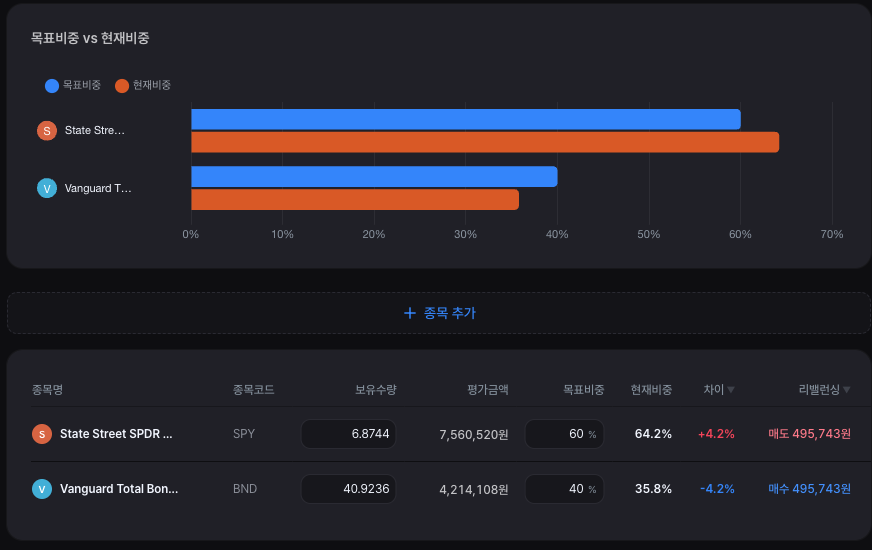
Task: Click the 64.2% current weight value
Action: click(653, 434)
